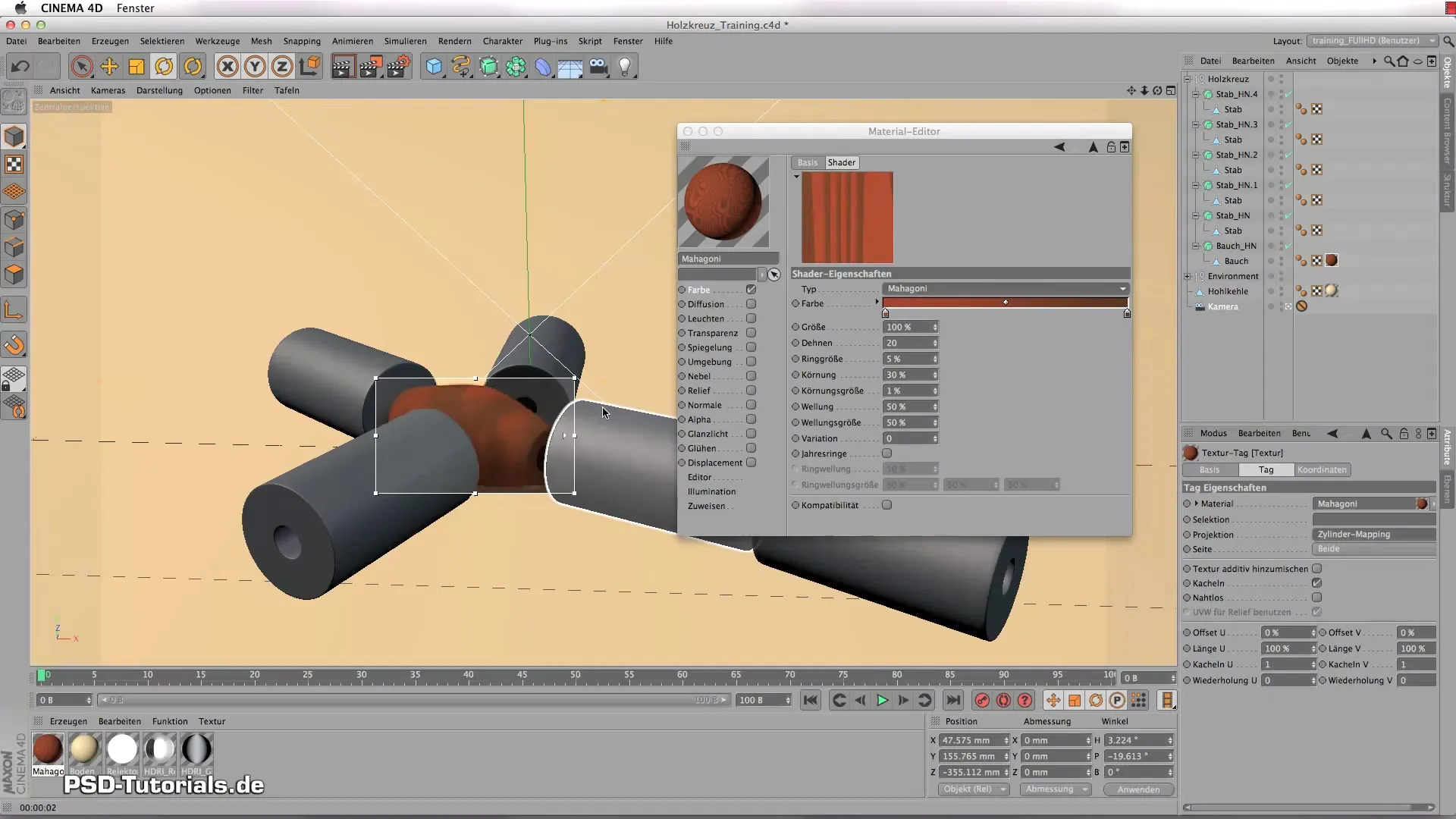Go to start of animation
Image resolution: width=1456 pixels, height=819 pixels.
[810, 700]
